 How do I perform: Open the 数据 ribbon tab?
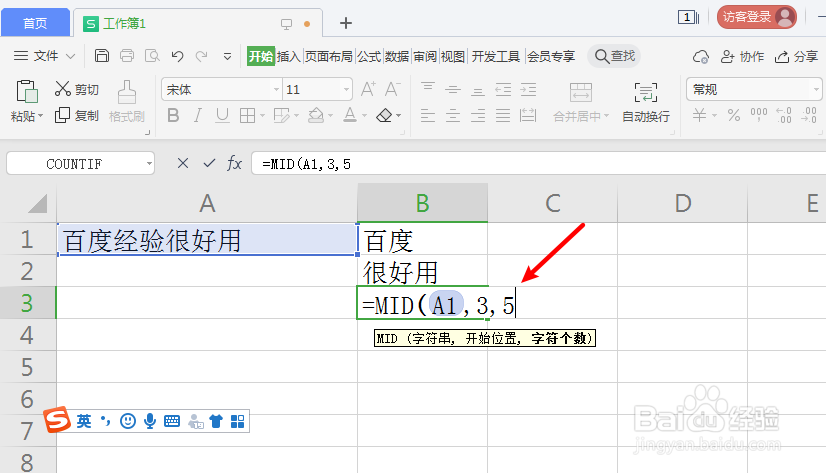point(397,56)
